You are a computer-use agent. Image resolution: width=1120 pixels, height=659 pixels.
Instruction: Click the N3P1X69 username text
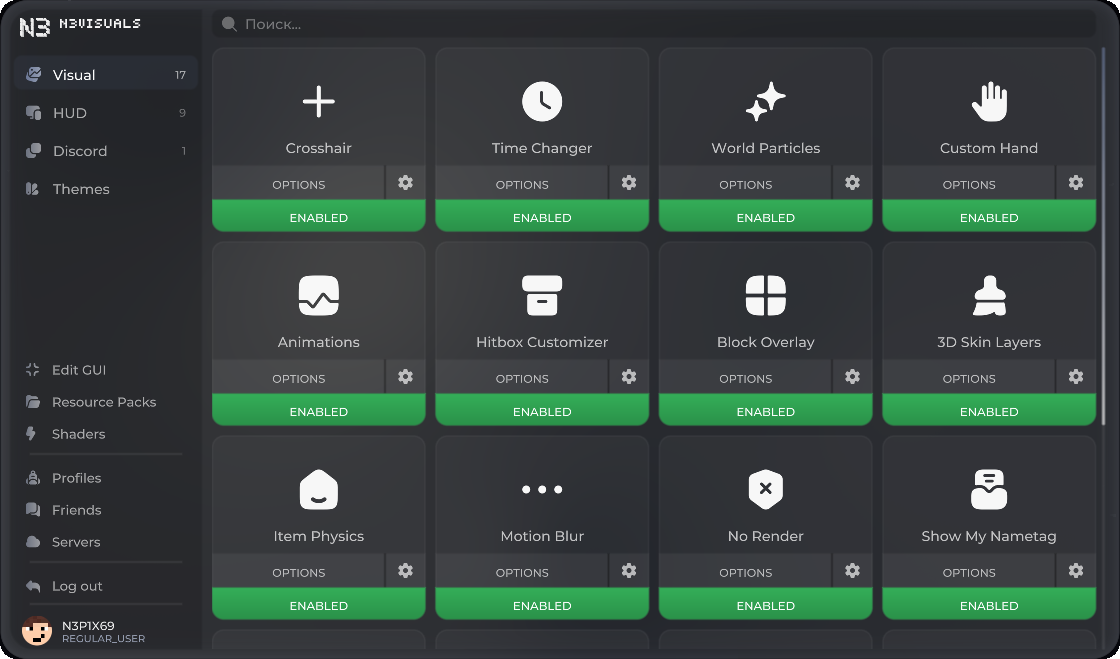pyautogui.click(x=88, y=625)
